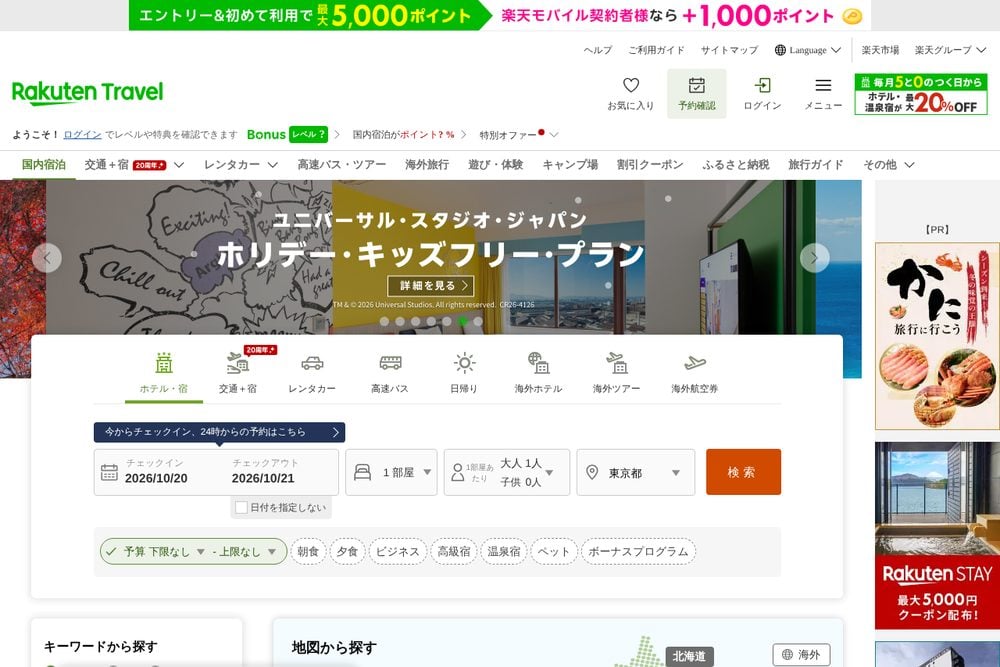Open the 上限なし maximum budget dropdown
The image size is (1000, 667).
(x=244, y=552)
